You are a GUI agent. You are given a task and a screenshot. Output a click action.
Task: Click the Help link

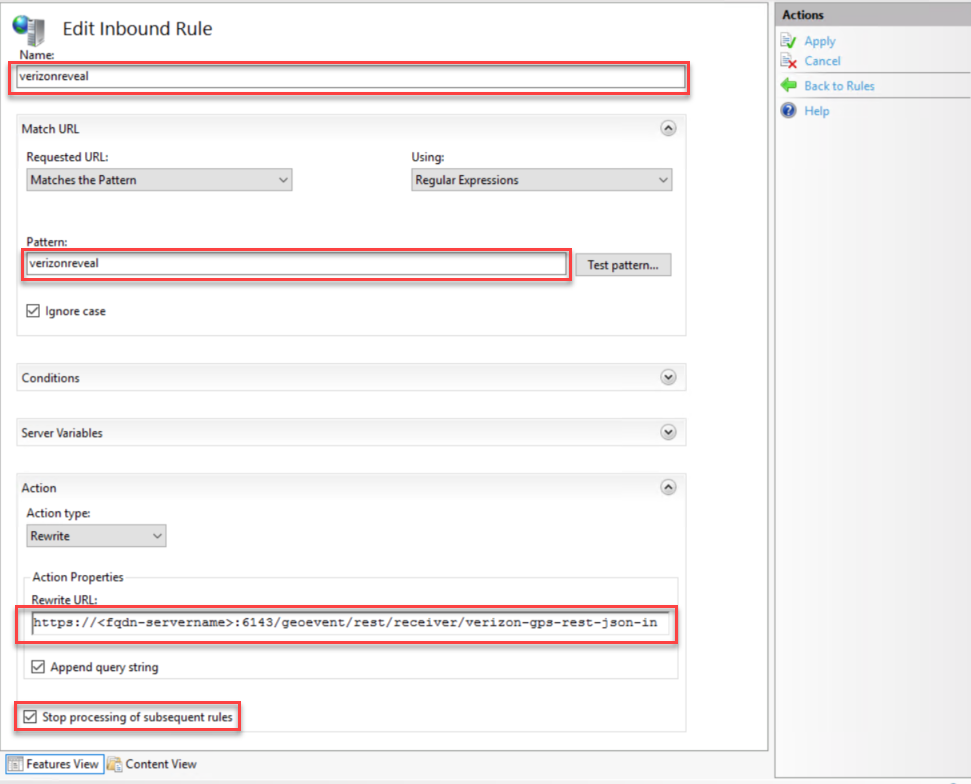(817, 111)
